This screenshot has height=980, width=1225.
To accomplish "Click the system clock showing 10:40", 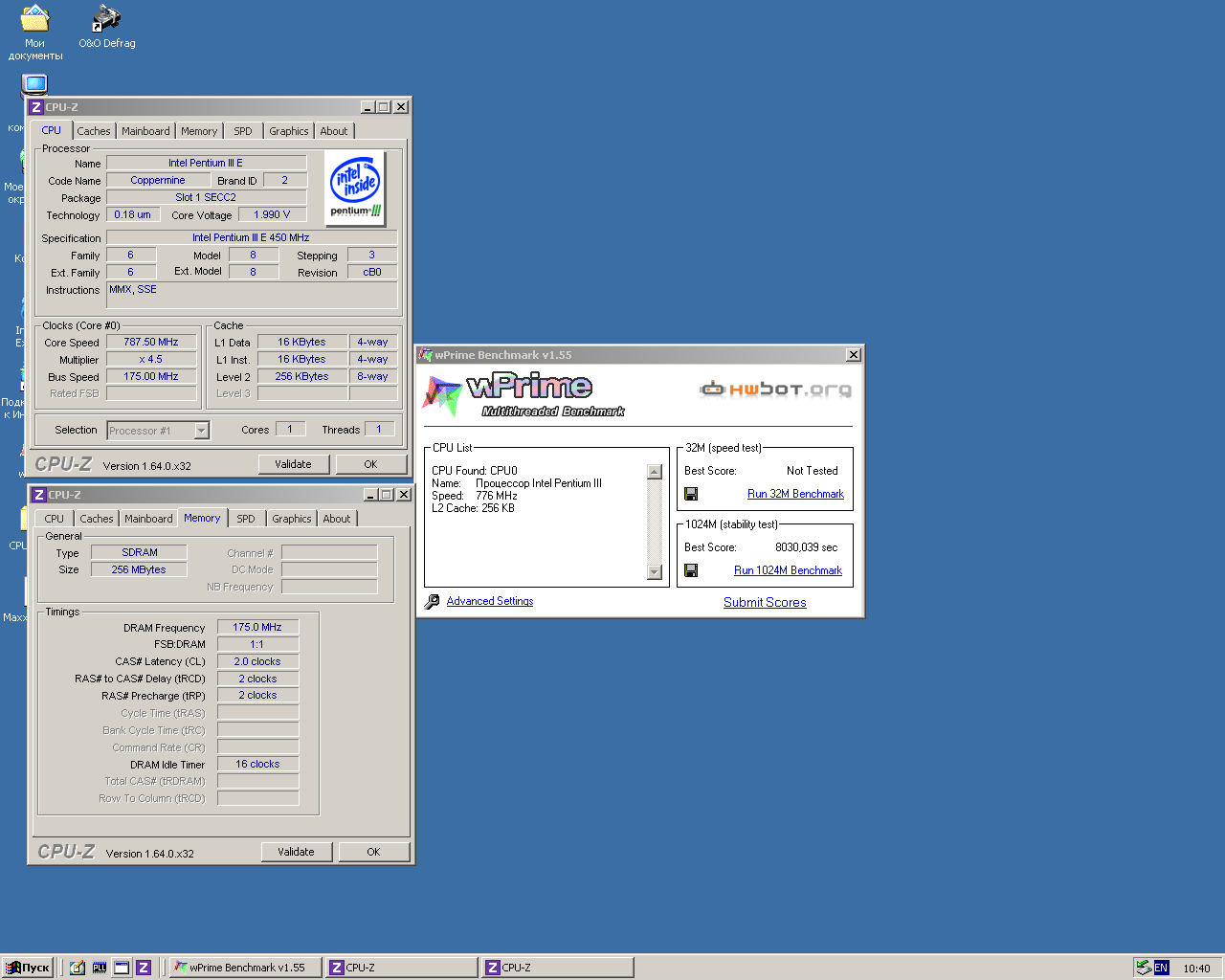I will 1196,969.
